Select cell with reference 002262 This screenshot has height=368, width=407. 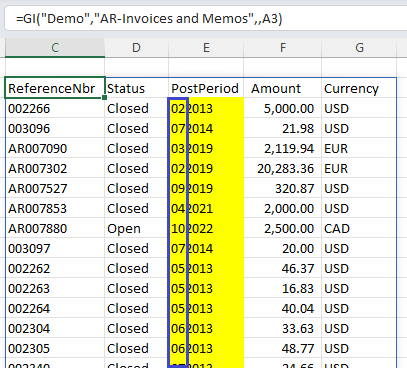(55, 268)
